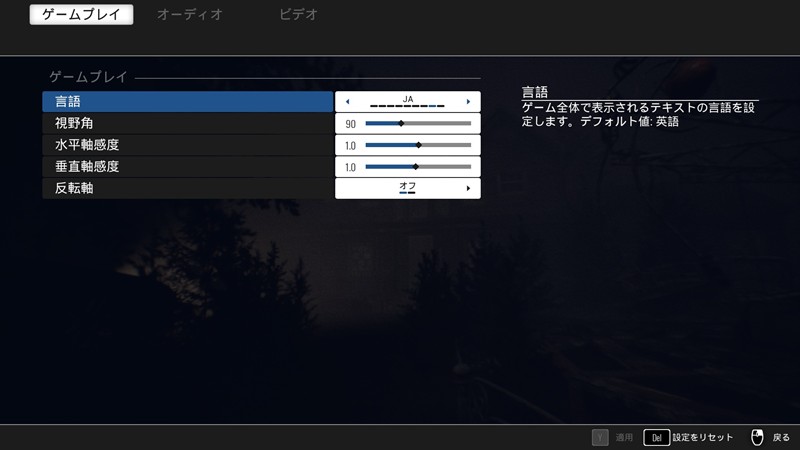Click the mouse icon for back
The height and width of the screenshot is (450, 800).
point(757,437)
